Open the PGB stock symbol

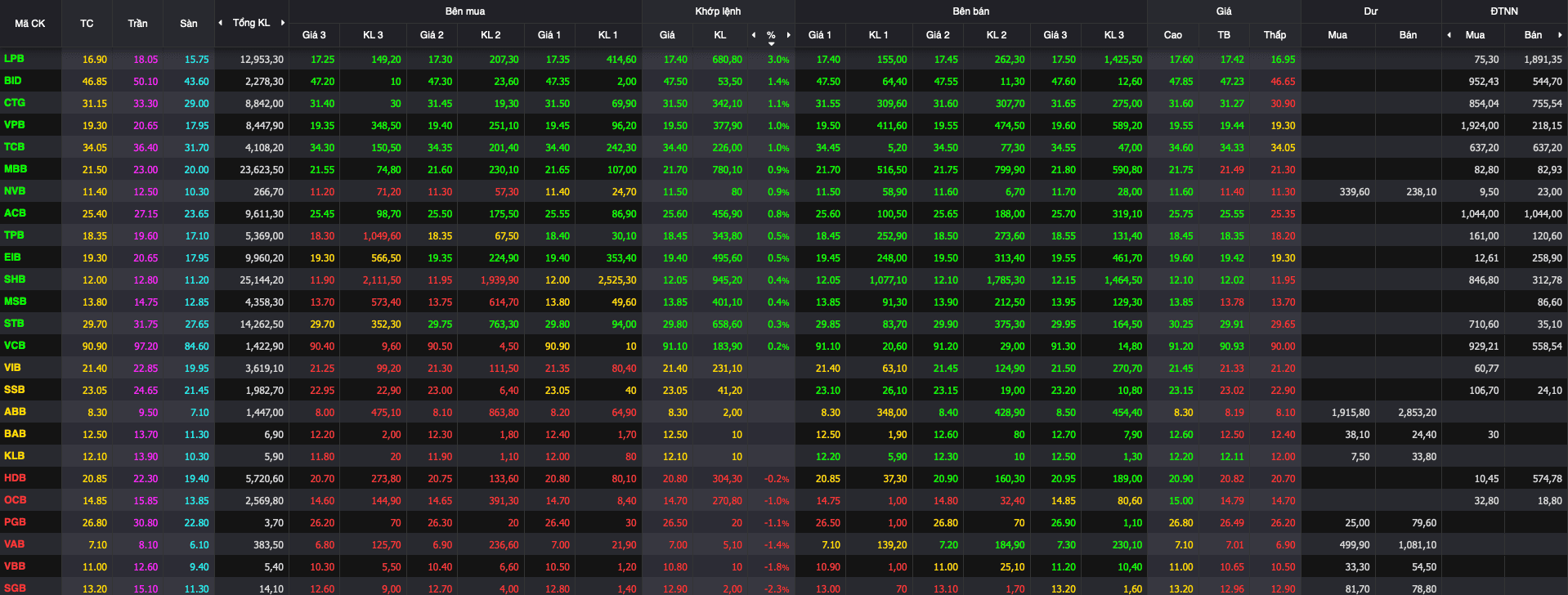click(15, 522)
